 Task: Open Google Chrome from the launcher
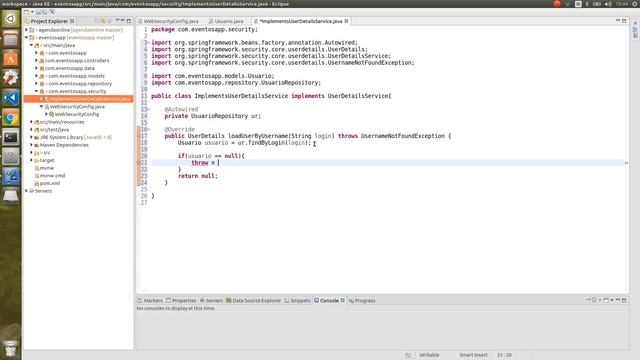click(11, 118)
